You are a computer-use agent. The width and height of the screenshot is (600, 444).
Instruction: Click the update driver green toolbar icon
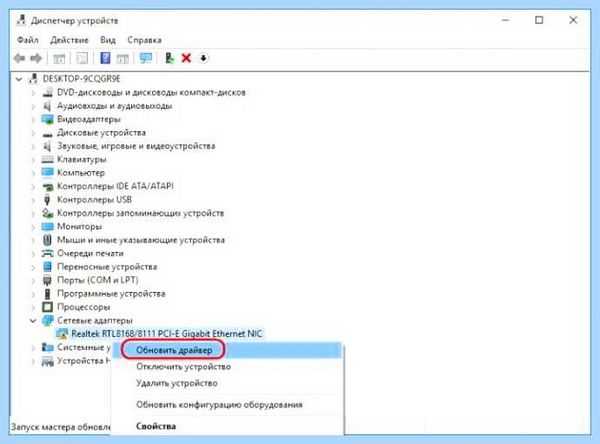(x=169, y=58)
